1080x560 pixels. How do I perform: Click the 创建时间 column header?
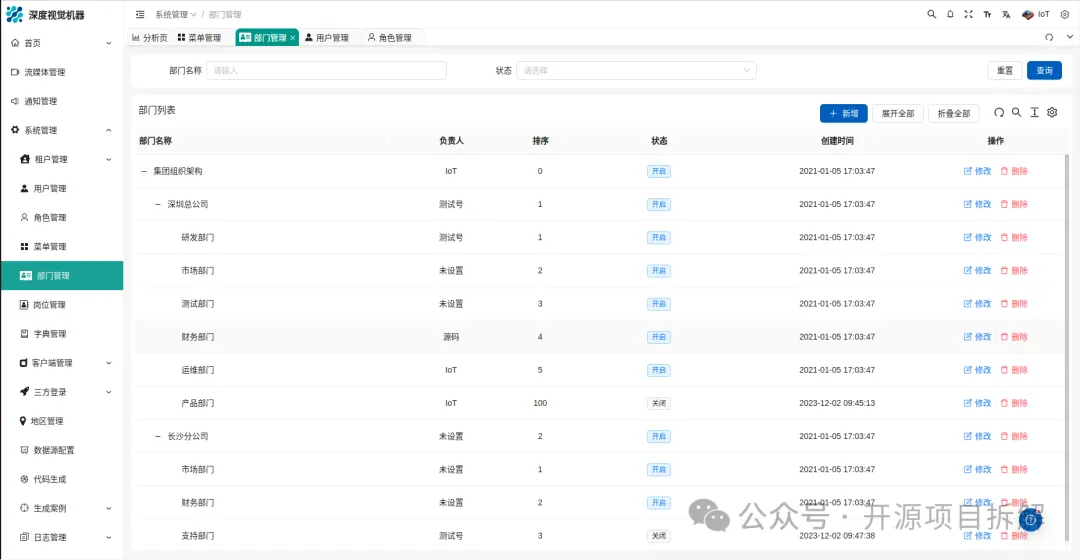[837, 141]
